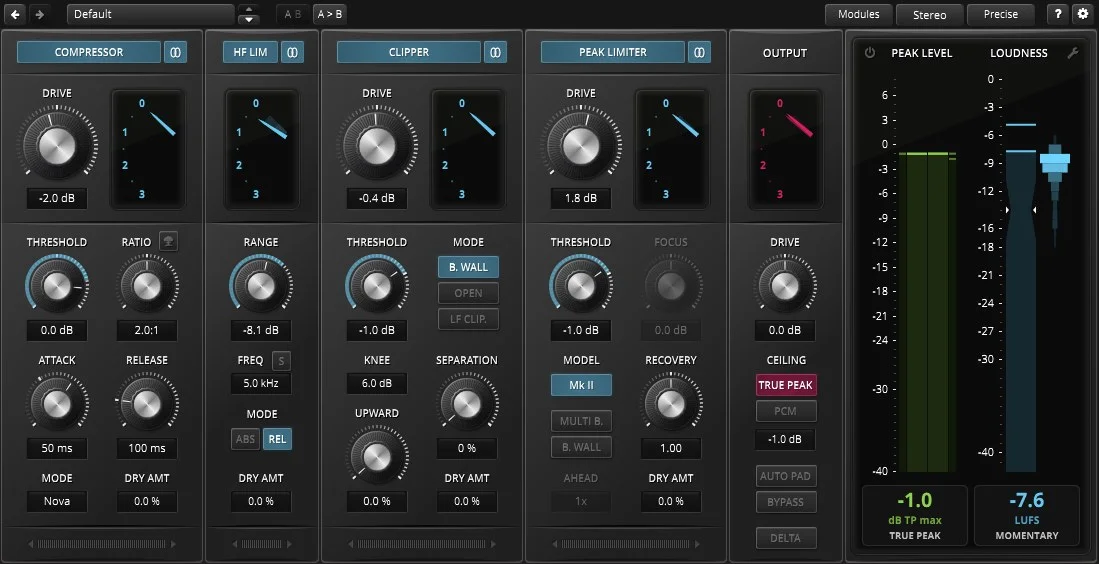Toggle the CLIPPER module
The width and height of the screenshot is (1099, 564).
coord(409,52)
